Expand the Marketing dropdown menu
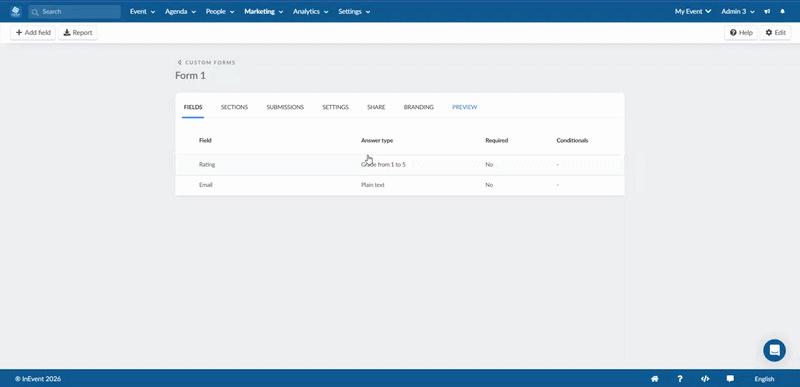Viewport: 800px width, 387px height. click(263, 11)
